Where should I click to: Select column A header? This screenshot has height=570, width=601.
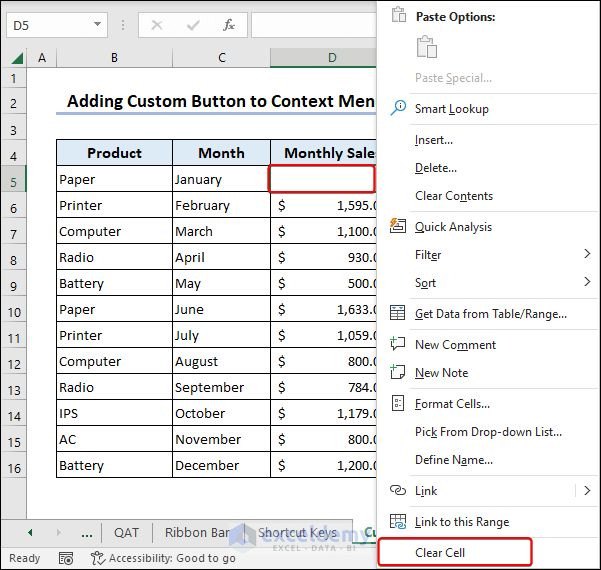click(x=42, y=58)
